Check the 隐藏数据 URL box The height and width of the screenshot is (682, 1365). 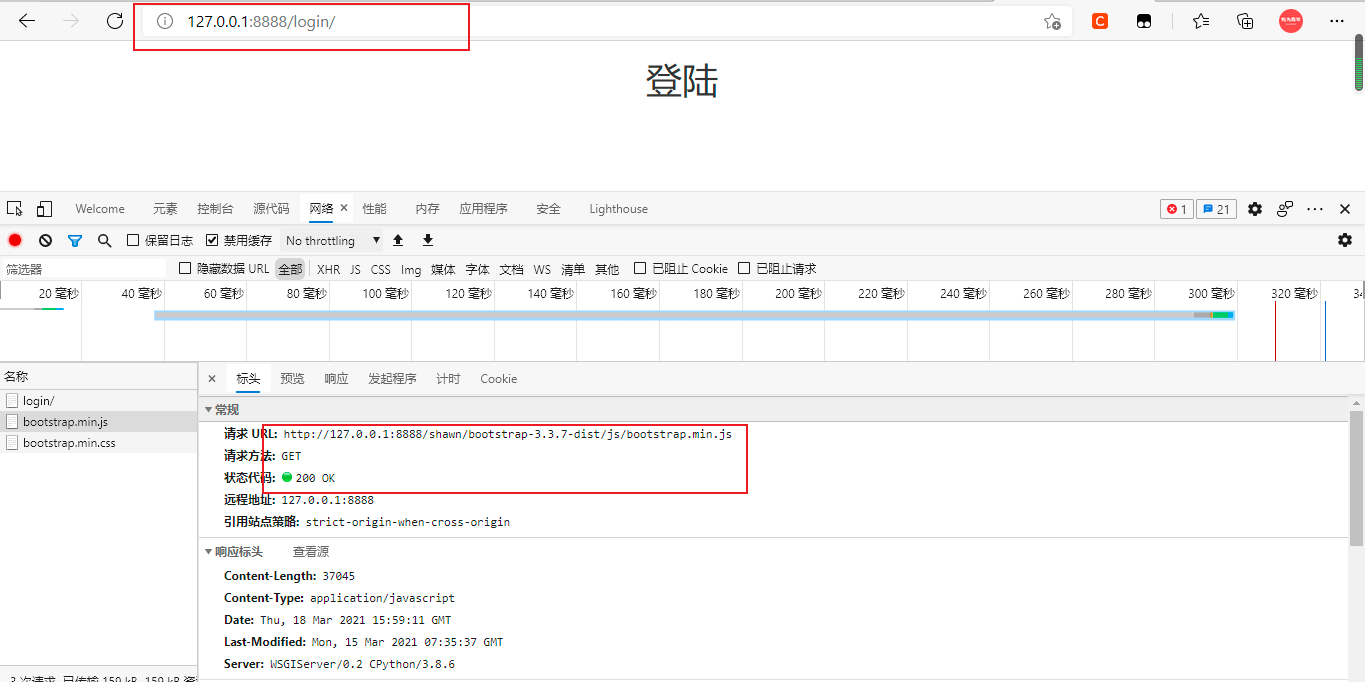pos(185,268)
